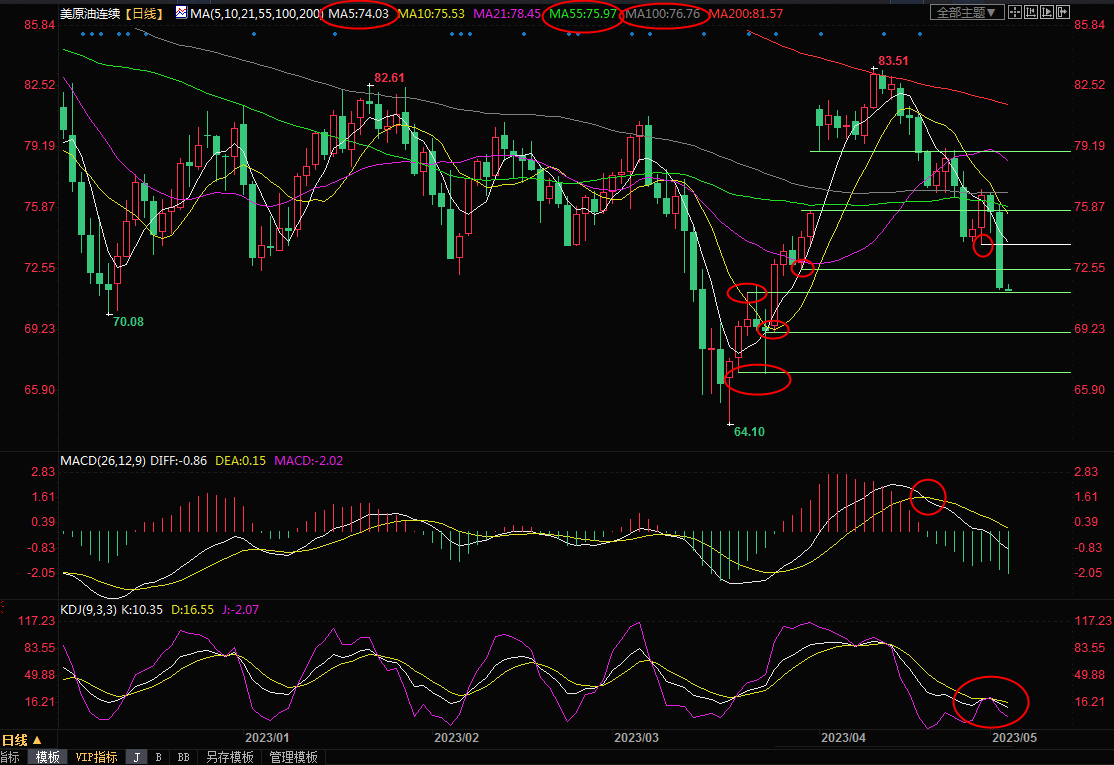
Task: Click the 另存模板 button
Action: point(229,757)
